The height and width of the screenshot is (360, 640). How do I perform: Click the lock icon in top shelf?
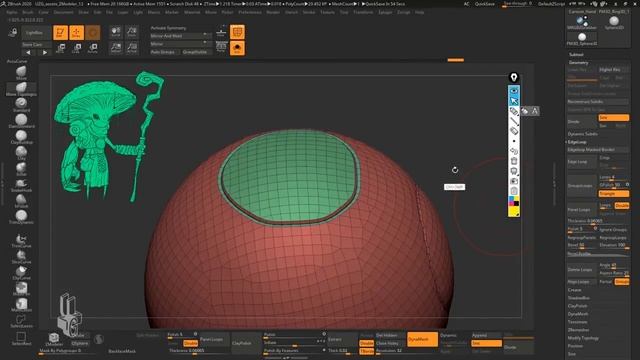(13, 33)
